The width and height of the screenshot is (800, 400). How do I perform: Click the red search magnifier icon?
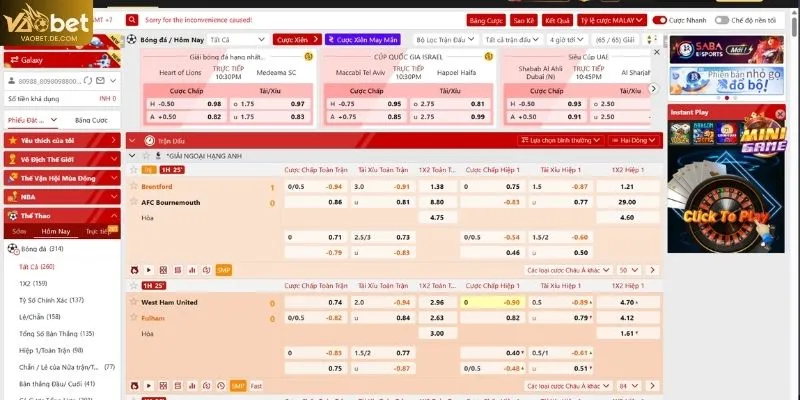pos(132,20)
